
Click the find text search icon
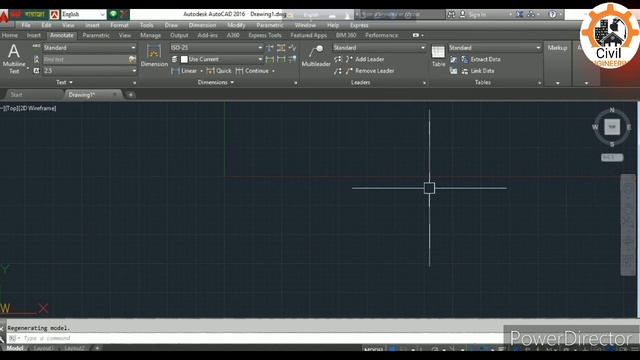132,60
